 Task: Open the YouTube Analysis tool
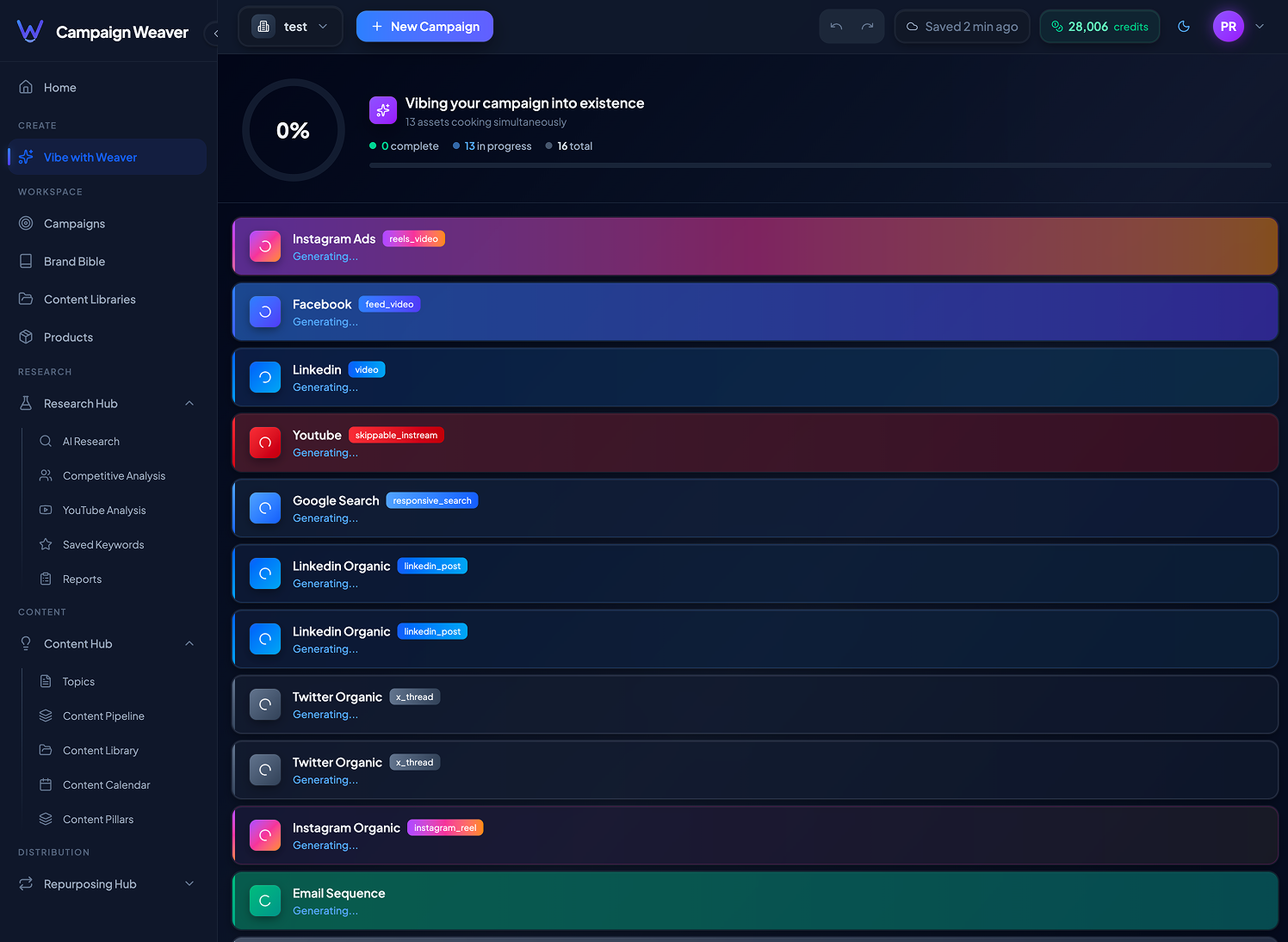pyautogui.click(x=103, y=510)
